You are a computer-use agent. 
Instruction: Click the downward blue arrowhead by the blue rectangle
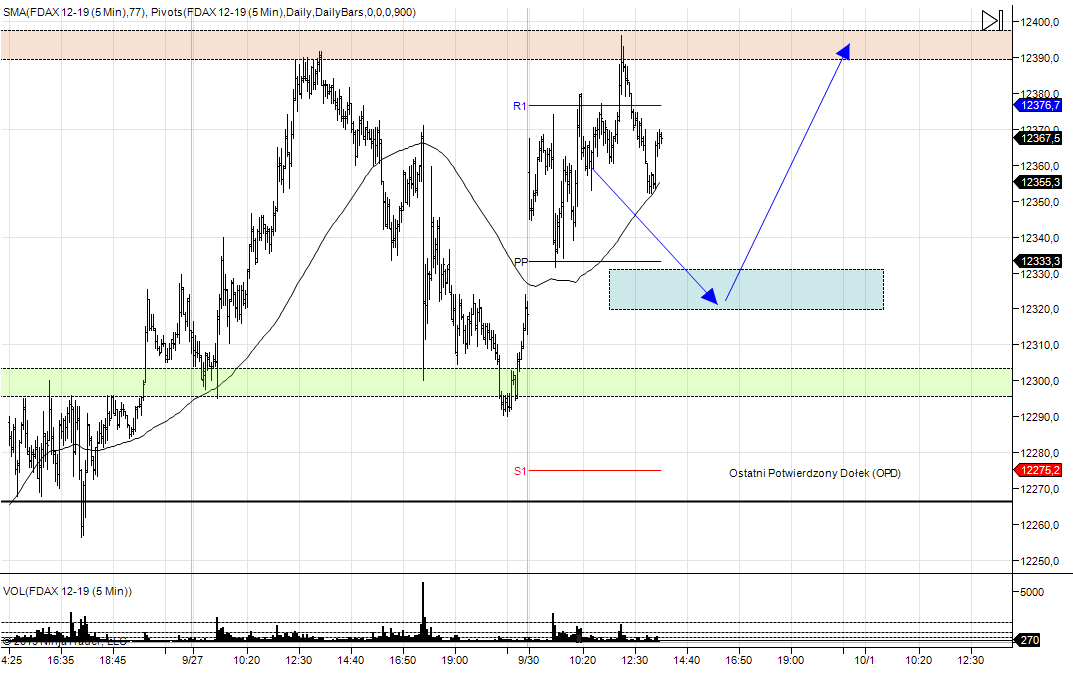710,296
